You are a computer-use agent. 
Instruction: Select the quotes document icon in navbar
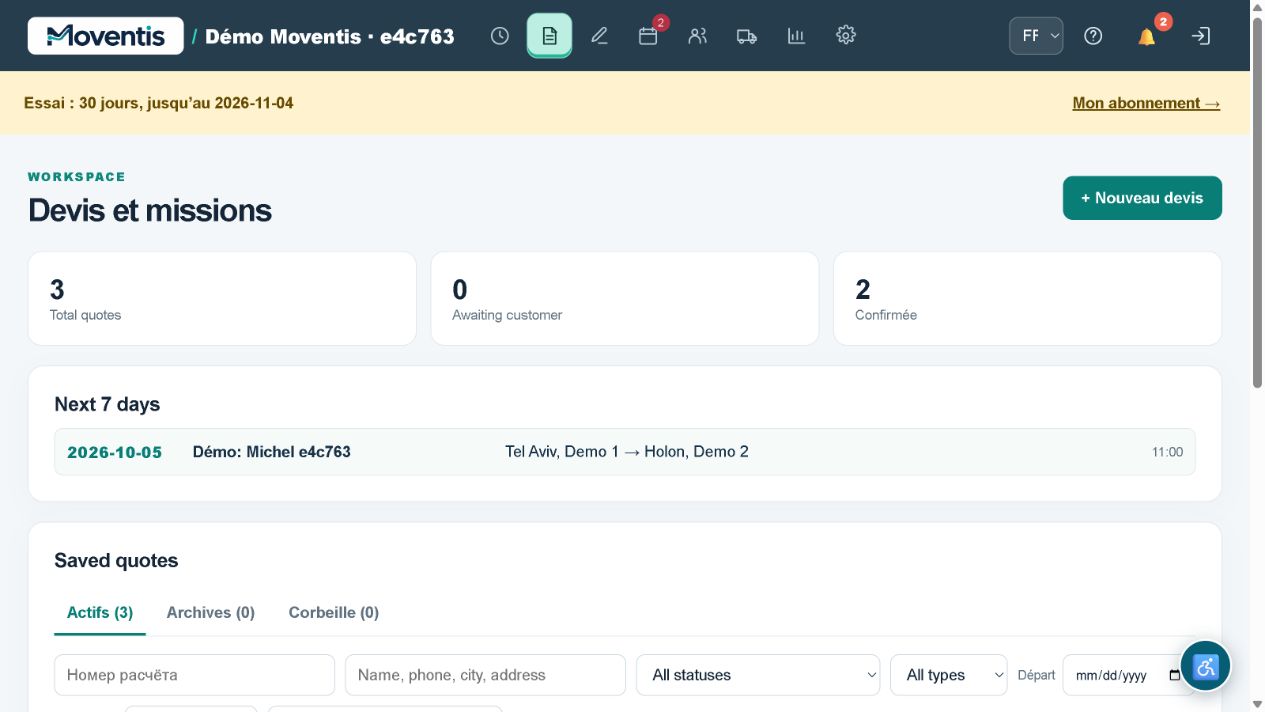[549, 36]
